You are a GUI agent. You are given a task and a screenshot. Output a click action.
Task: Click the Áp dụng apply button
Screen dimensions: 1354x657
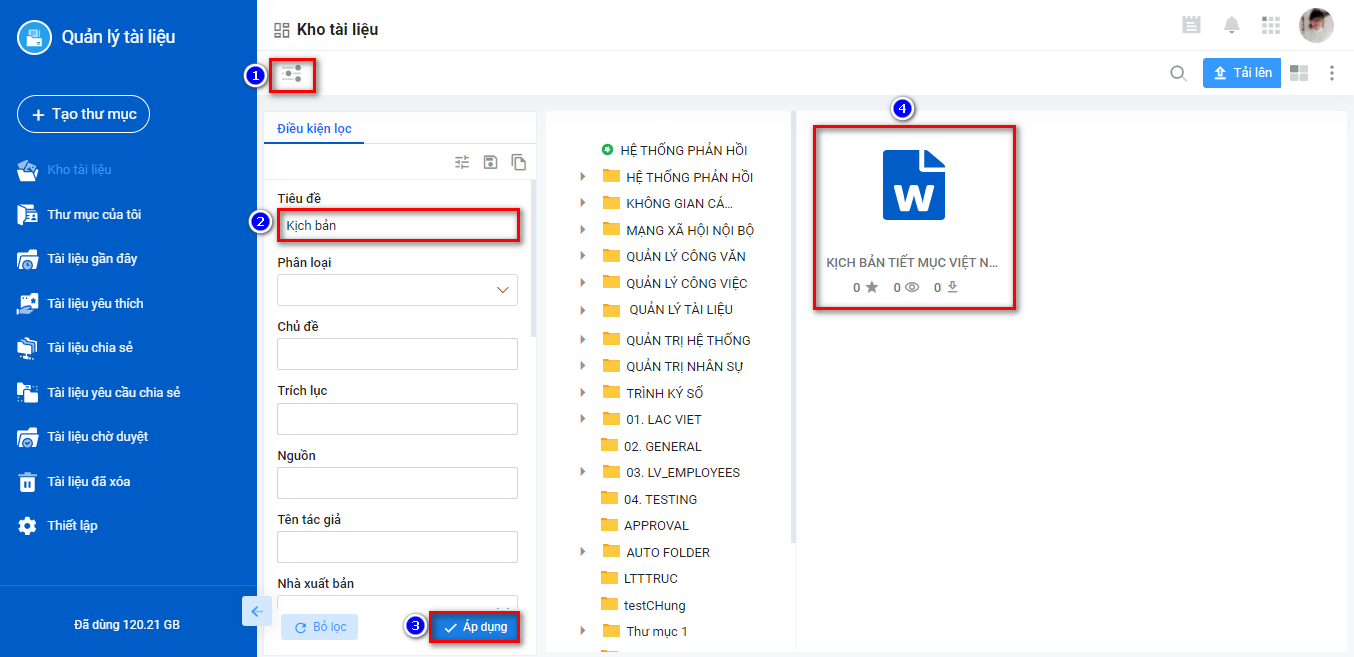pos(476,627)
